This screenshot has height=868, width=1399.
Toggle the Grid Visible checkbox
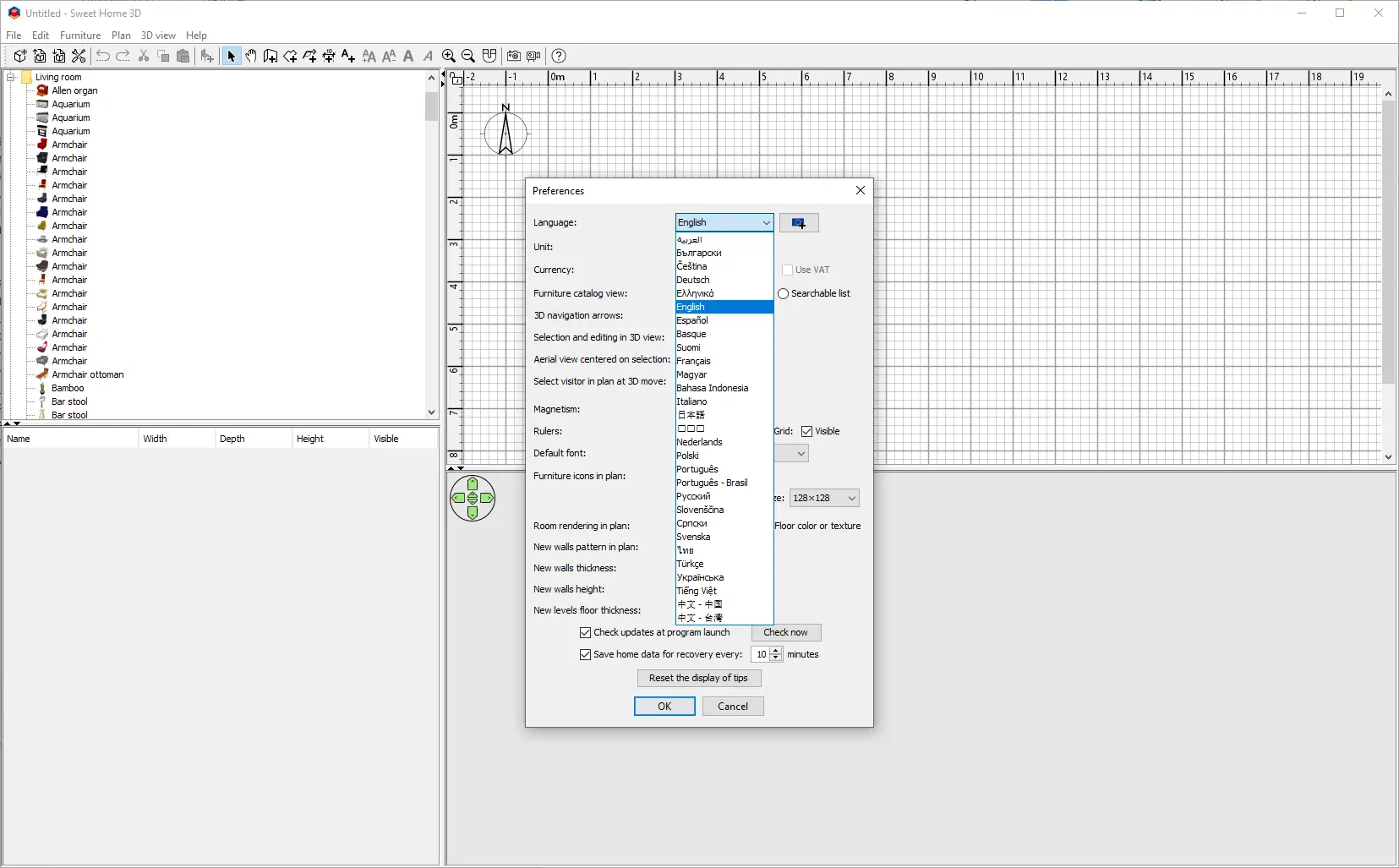[x=807, y=431]
